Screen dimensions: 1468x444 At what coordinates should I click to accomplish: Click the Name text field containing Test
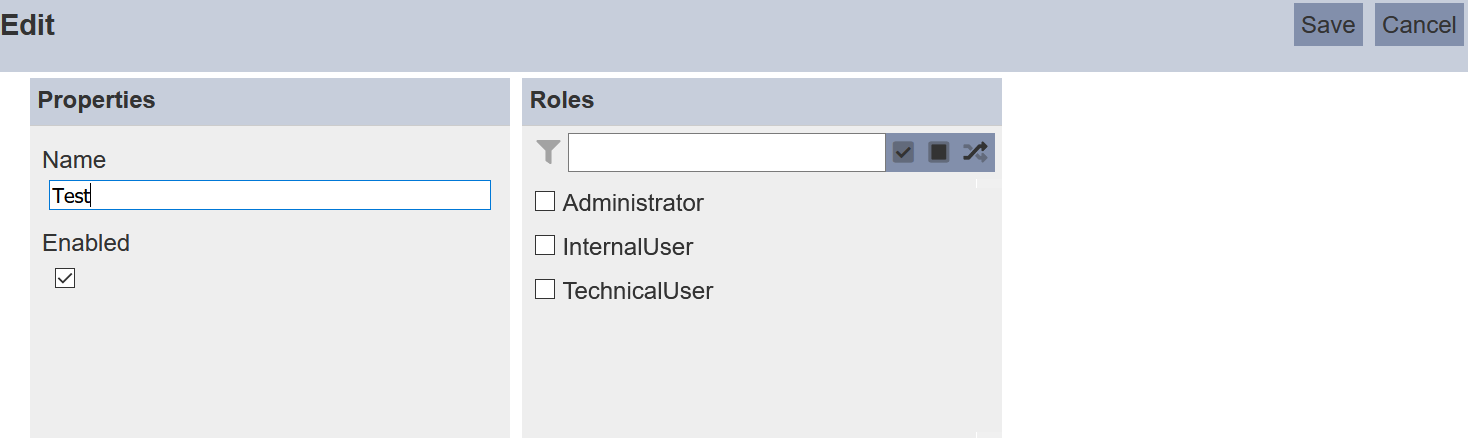point(270,195)
